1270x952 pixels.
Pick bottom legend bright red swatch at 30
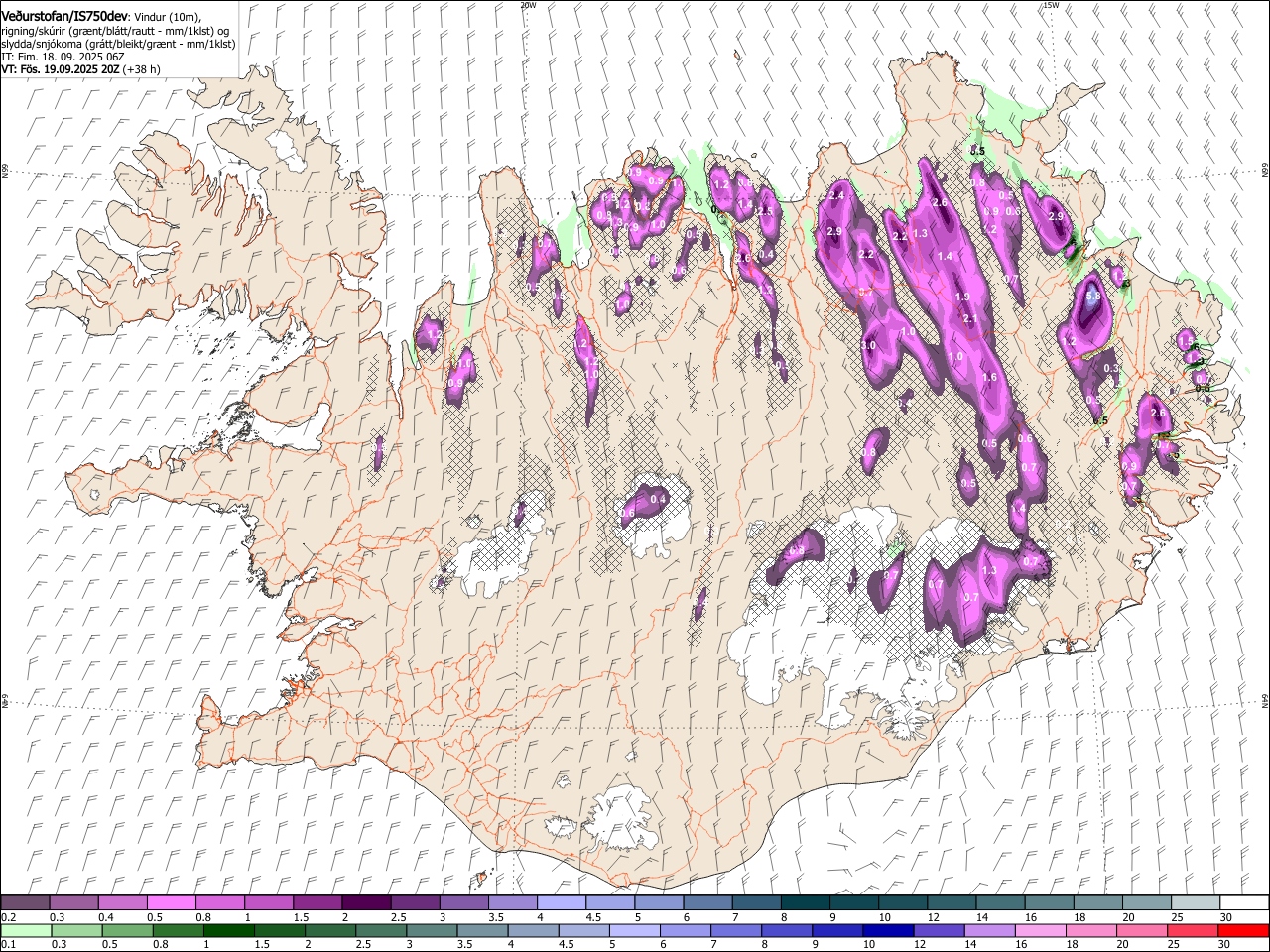point(1244,930)
